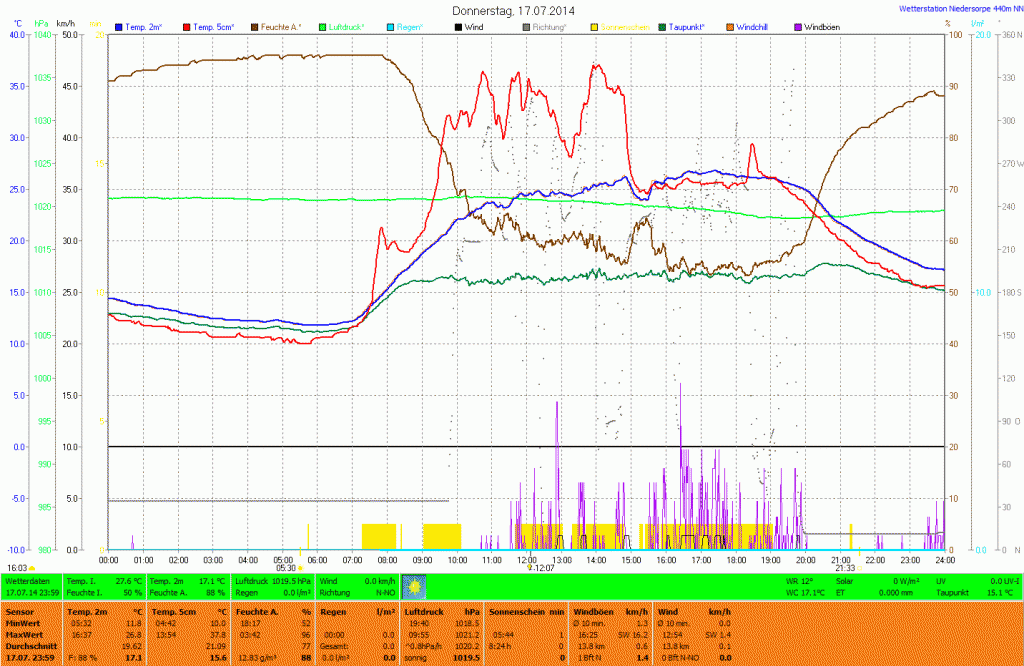This screenshot has width=1024, height=666.
Task: Click the 05:30 sunrise marker
Action: point(287,568)
